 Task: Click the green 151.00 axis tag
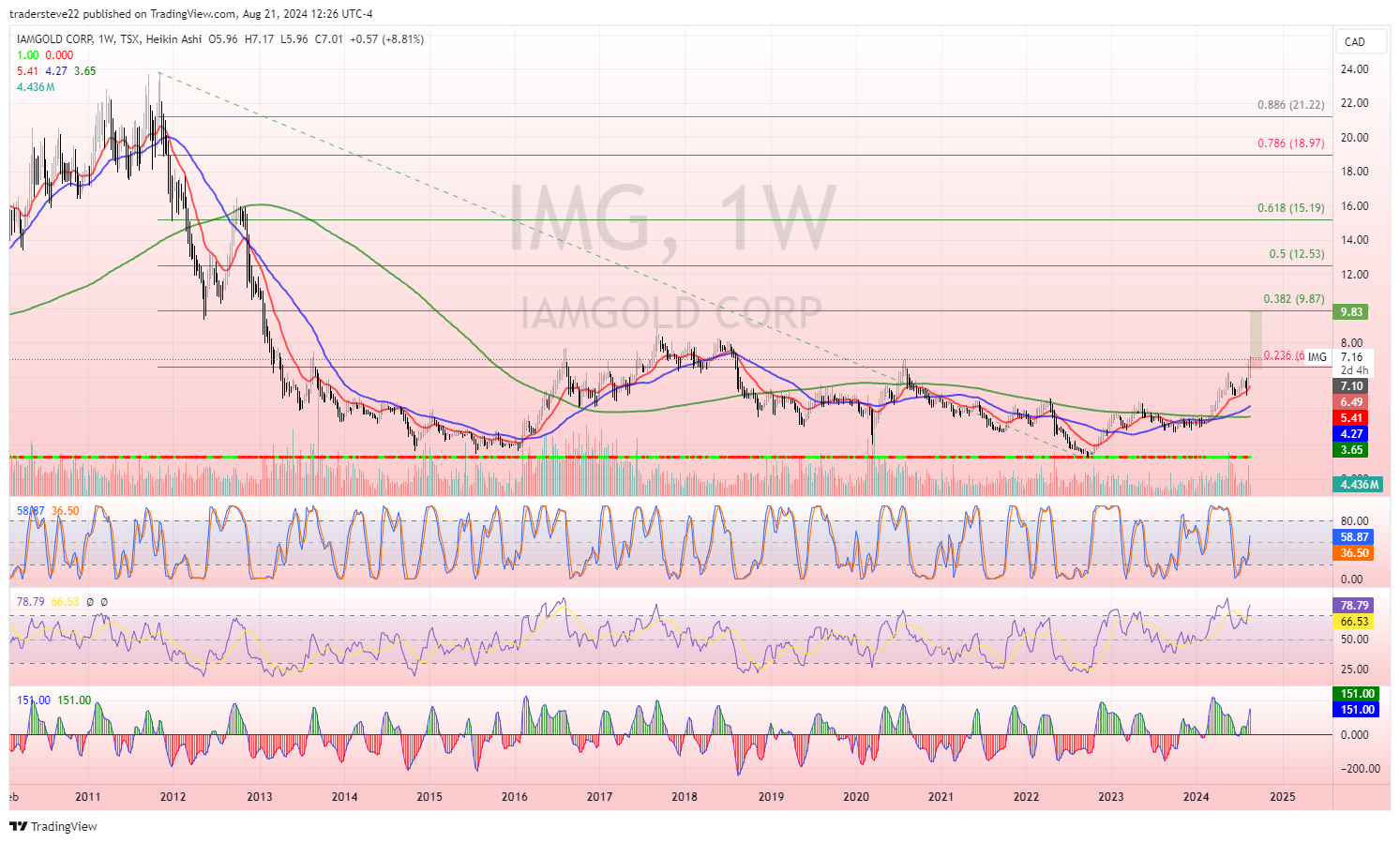(x=1357, y=694)
